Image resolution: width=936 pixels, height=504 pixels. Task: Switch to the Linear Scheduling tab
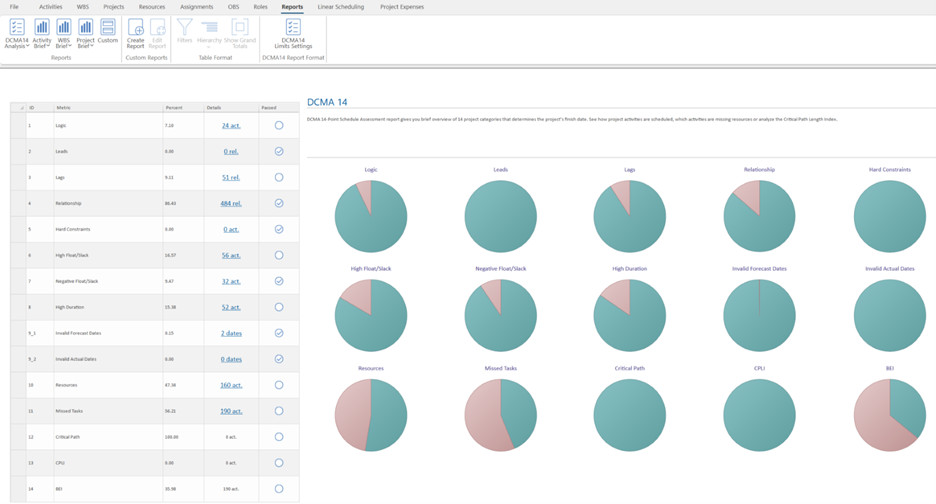click(341, 7)
